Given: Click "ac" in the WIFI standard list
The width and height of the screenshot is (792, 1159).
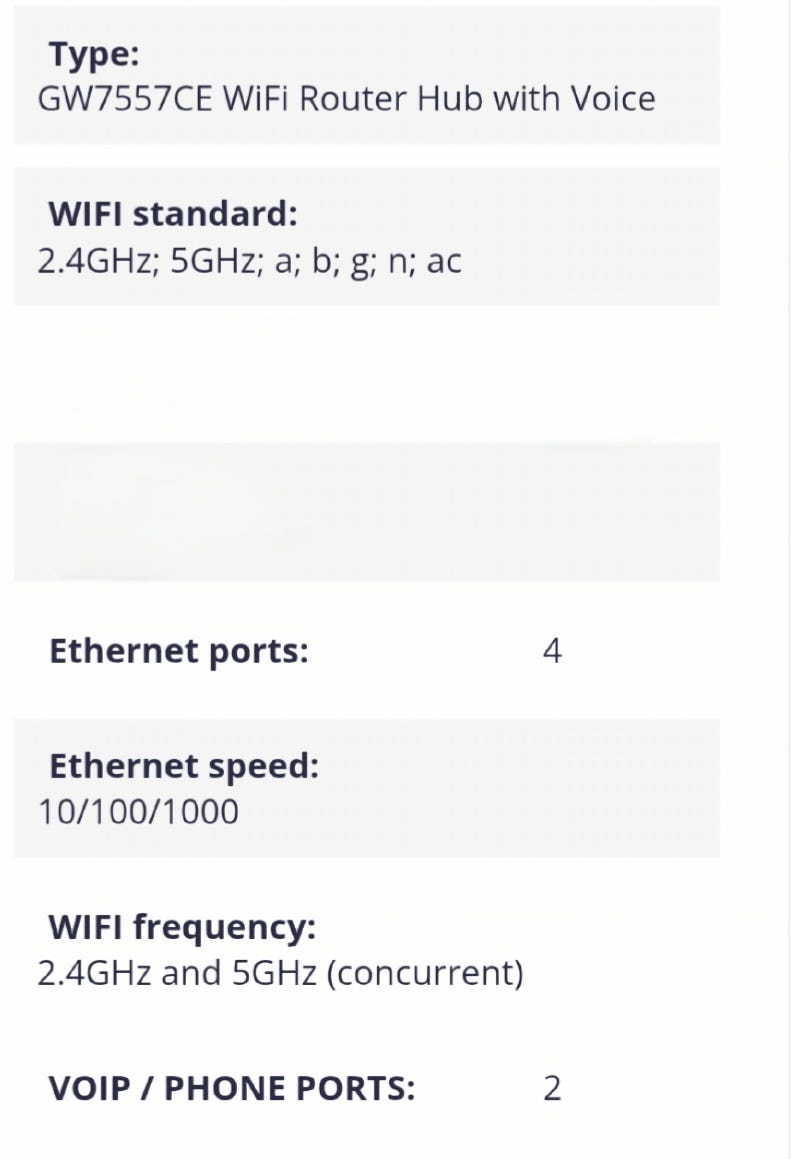Looking at the screenshot, I should click(444, 261).
